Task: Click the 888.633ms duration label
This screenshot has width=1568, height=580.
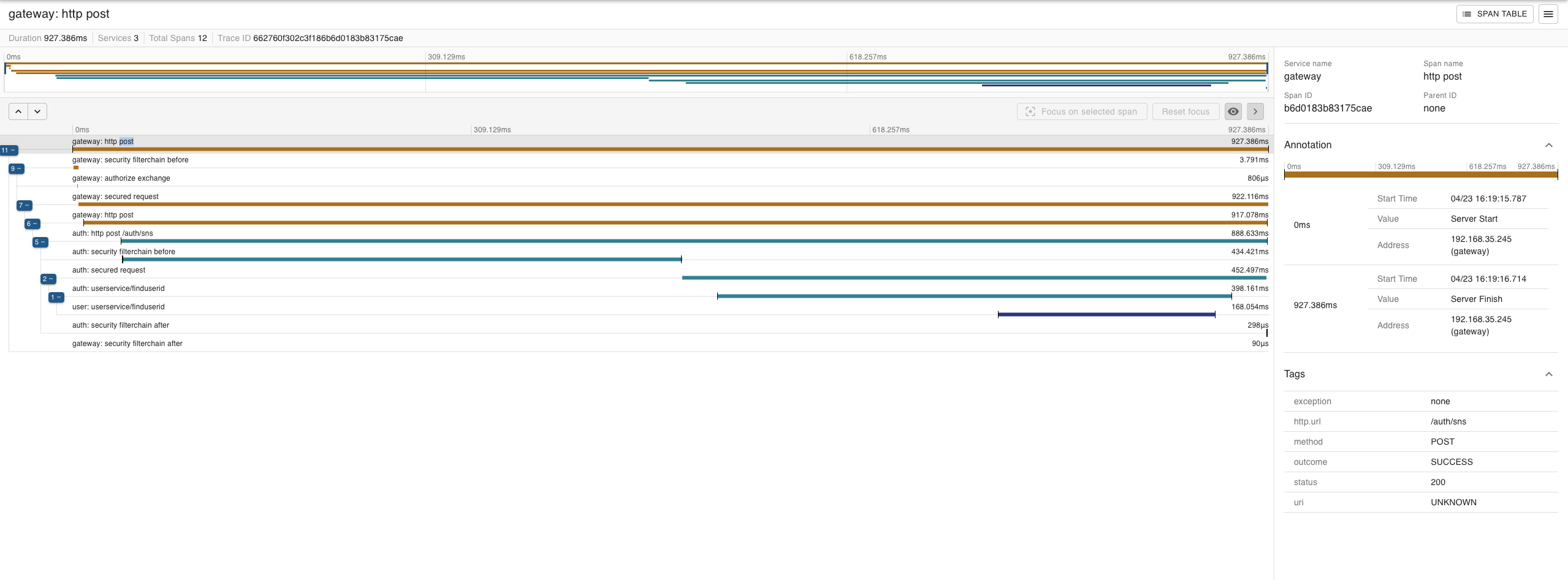Action: (x=1249, y=233)
